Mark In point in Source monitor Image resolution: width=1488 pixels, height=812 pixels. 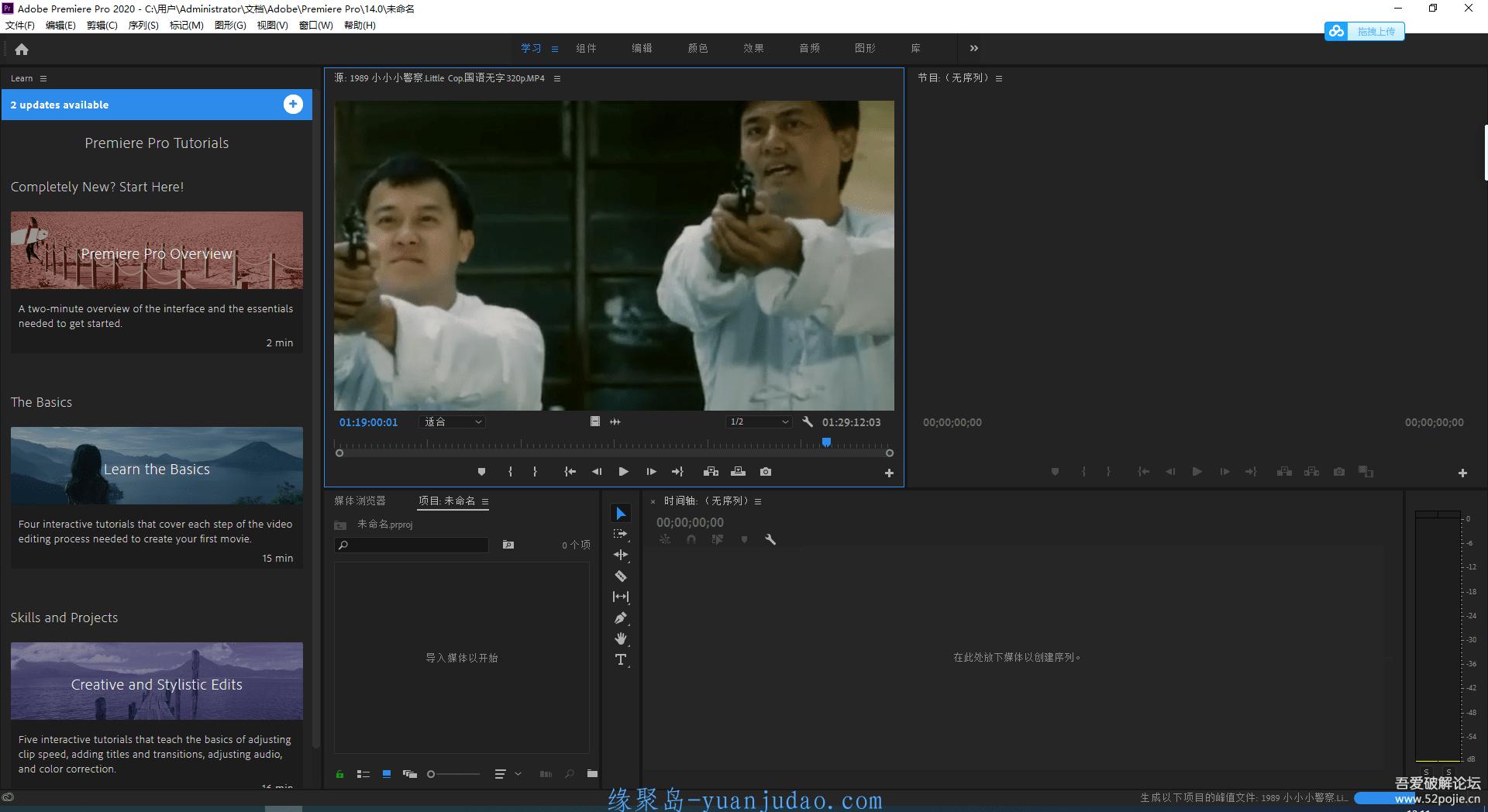coord(510,472)
